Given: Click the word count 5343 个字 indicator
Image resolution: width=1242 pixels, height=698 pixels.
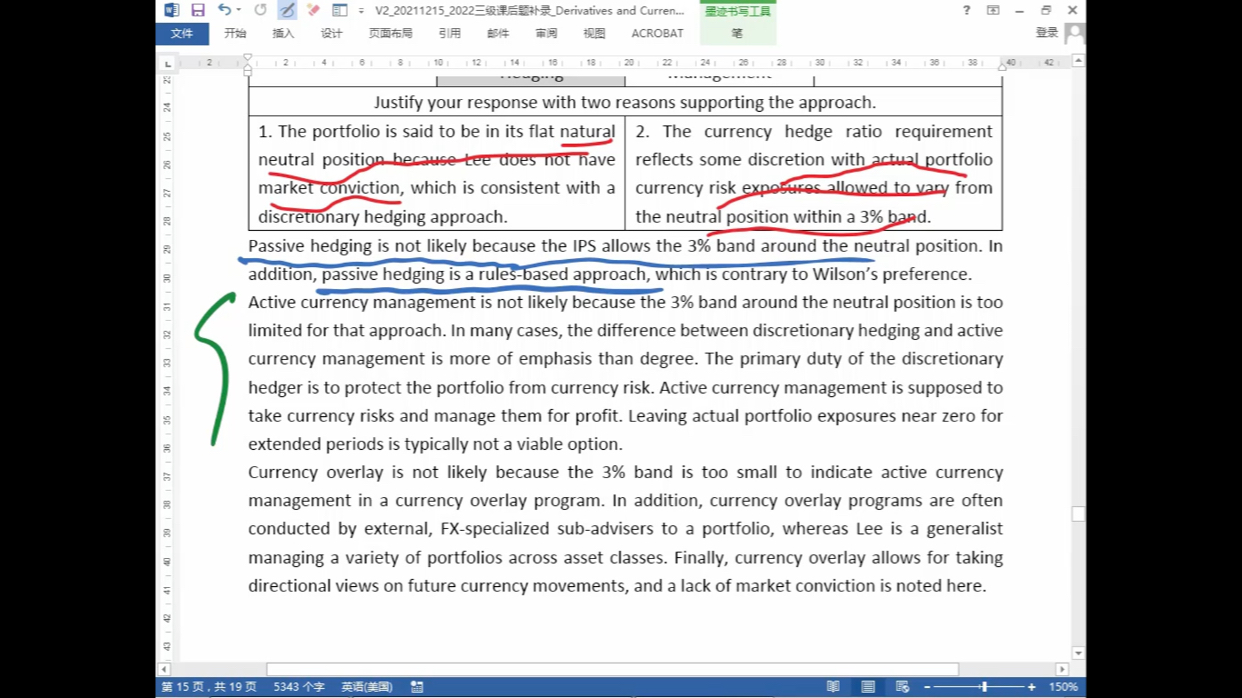Looking at the screenshot, I should pos(299,687).
